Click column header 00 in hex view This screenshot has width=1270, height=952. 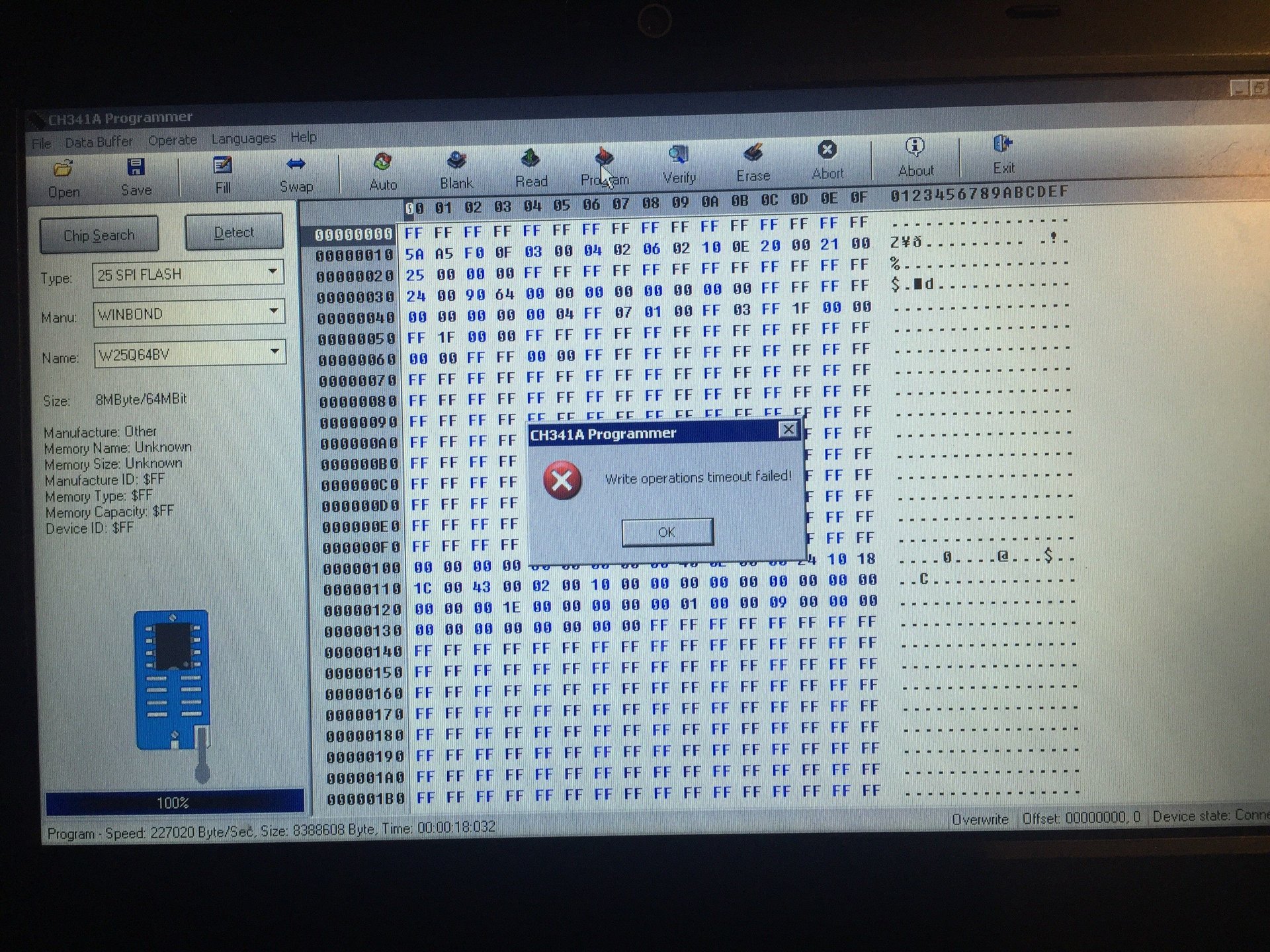[x=415, y=209]
